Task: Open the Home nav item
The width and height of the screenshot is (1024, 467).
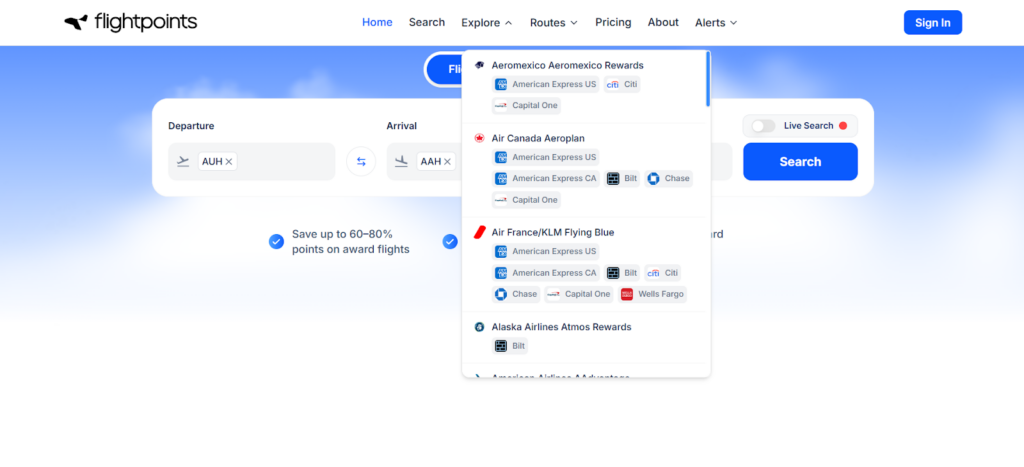Action: click(377, 22)
